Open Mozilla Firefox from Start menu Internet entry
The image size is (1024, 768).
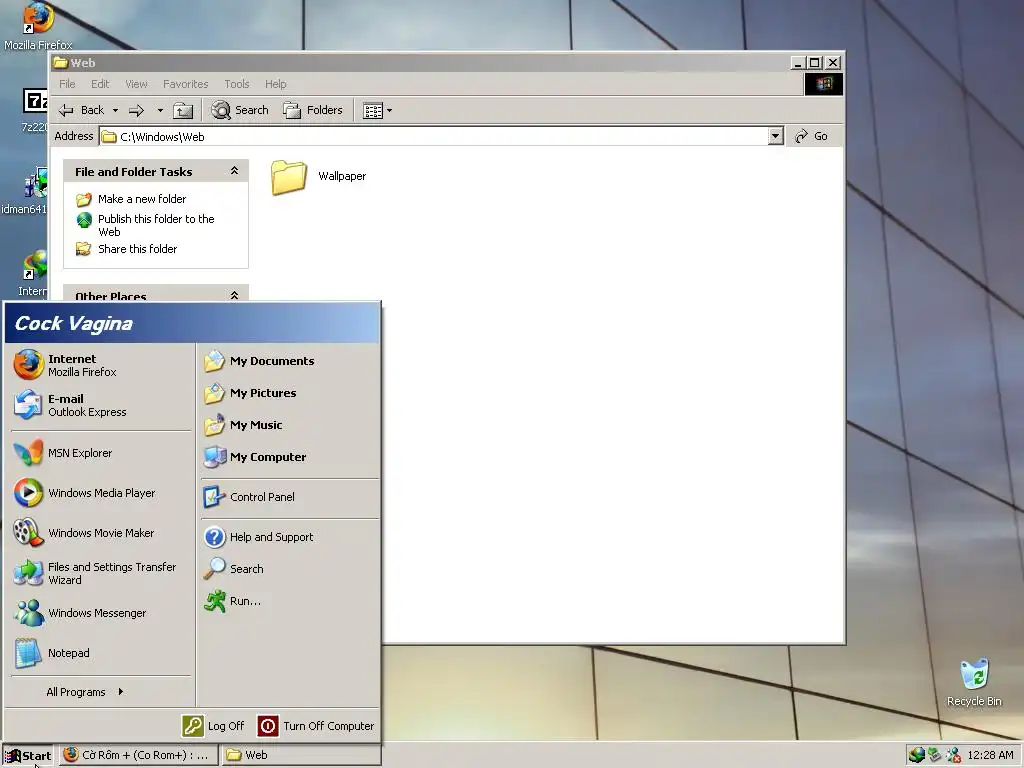(101, 365)
